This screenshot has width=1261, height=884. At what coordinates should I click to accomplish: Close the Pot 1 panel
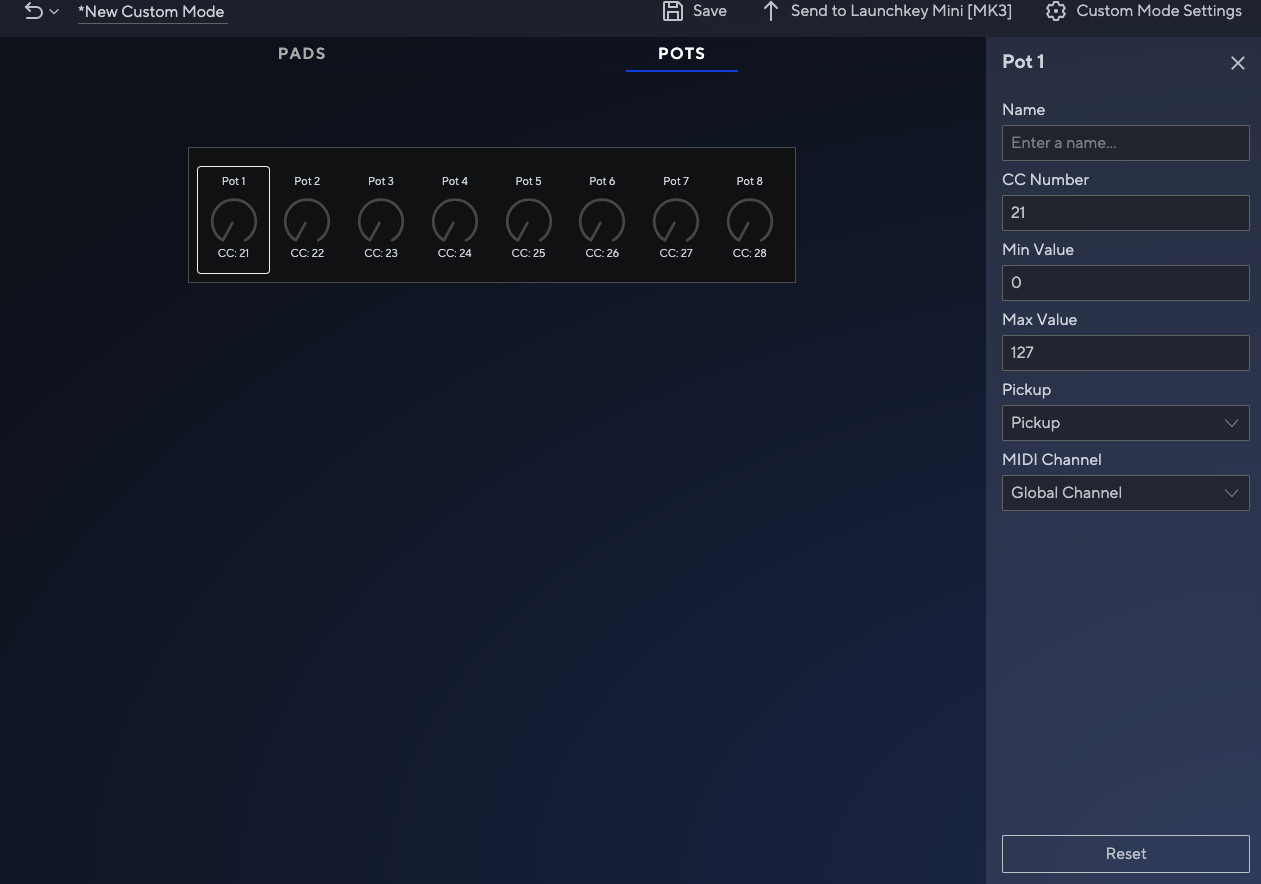[1237, 62]
